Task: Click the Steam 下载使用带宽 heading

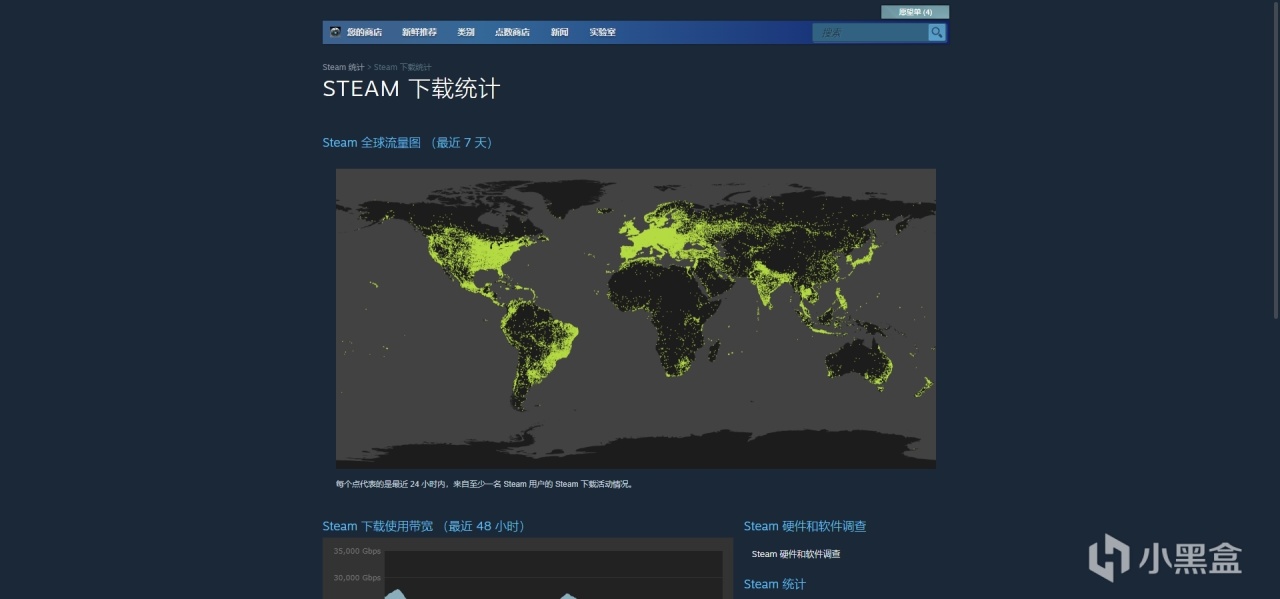Action: click(x=377, y=525)
